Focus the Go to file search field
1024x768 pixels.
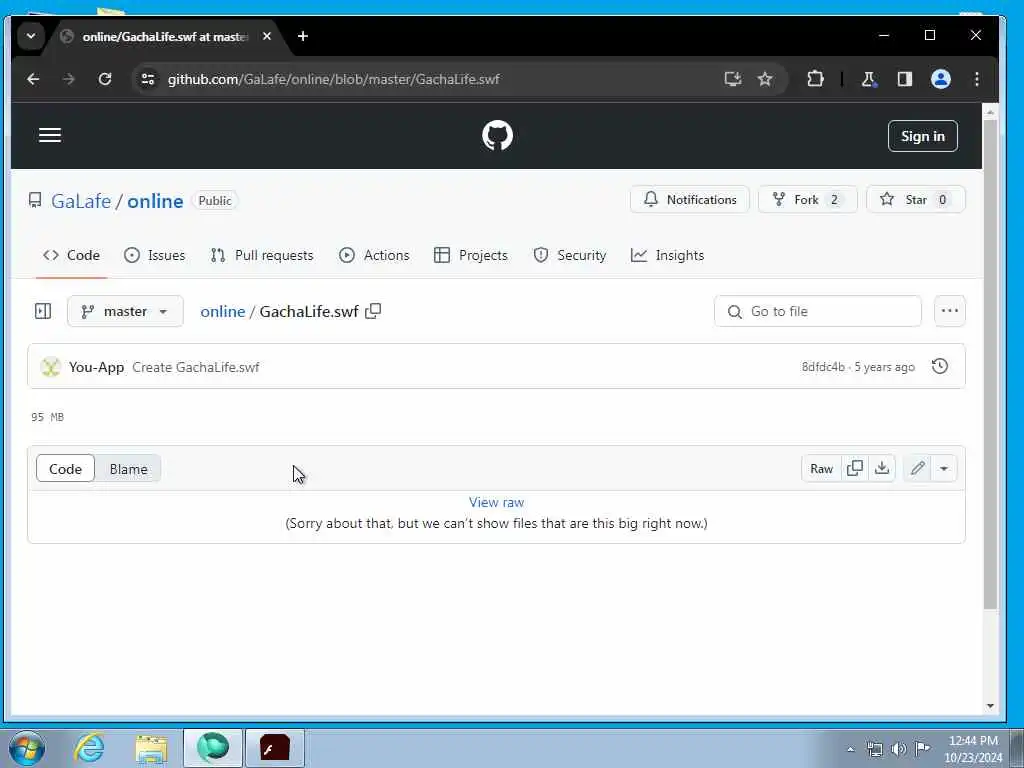point(818,312)
